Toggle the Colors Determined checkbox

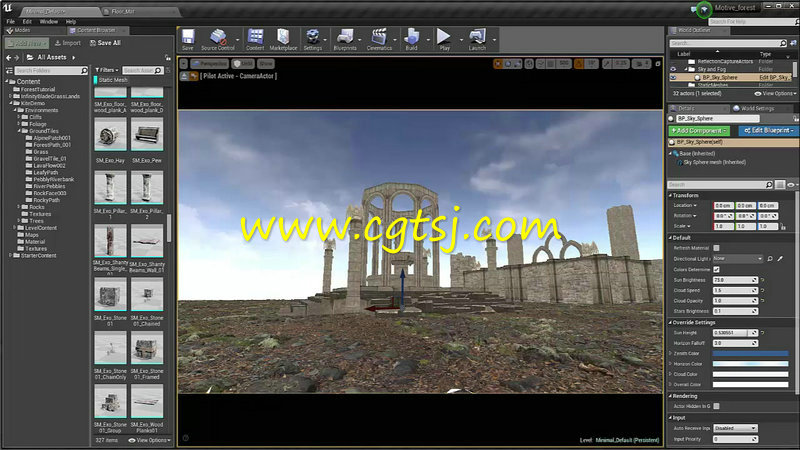coord(716,269)
